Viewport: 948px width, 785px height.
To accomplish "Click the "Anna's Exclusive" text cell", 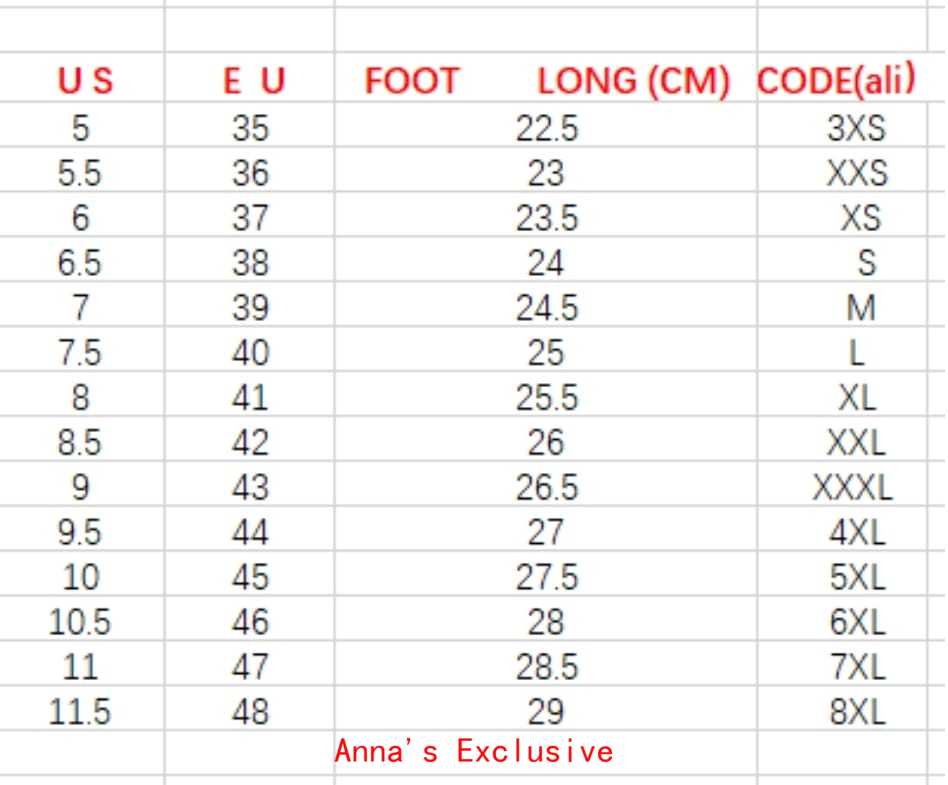I will (x=472, y=751).
